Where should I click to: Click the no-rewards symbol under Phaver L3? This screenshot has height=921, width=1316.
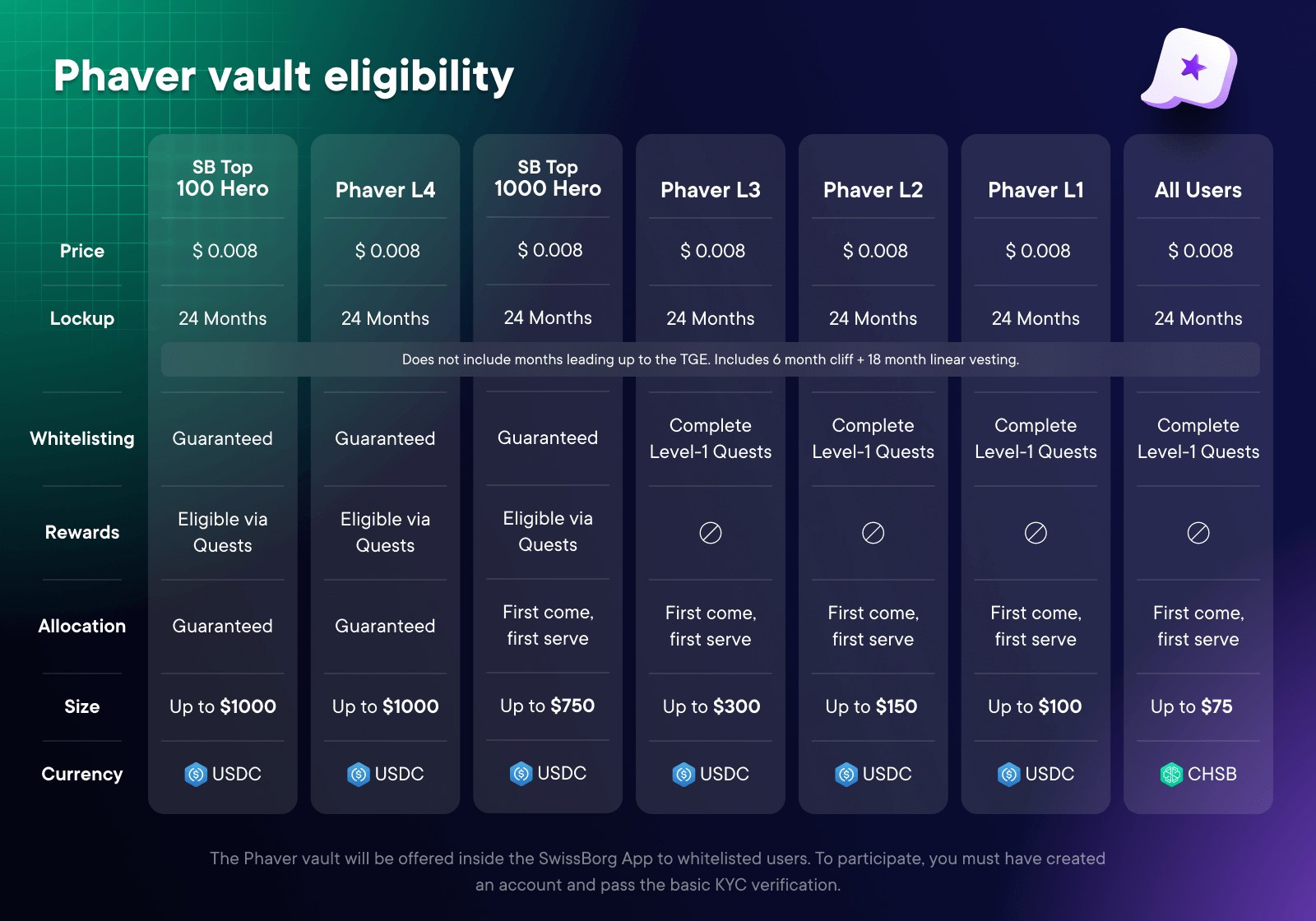point(711,533)
